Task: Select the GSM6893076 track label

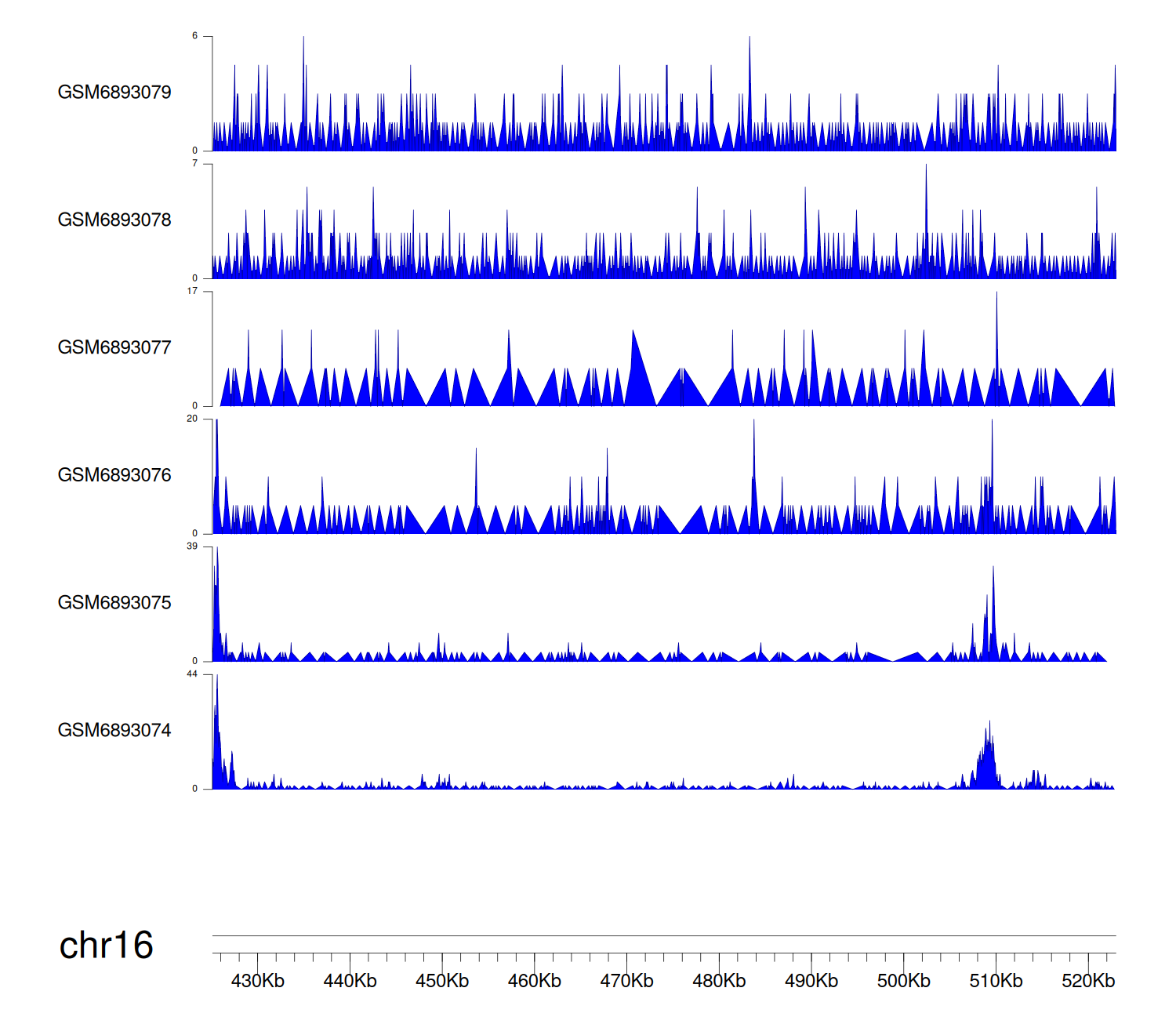Action: [x=114, y=475]
